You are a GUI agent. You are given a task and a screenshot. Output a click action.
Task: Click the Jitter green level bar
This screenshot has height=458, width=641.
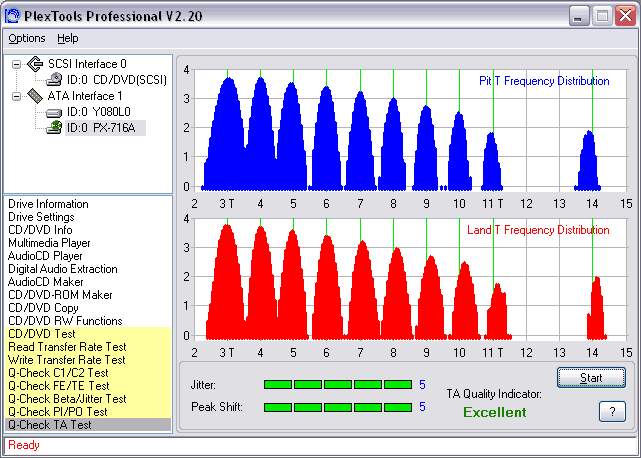click(338, 384)
